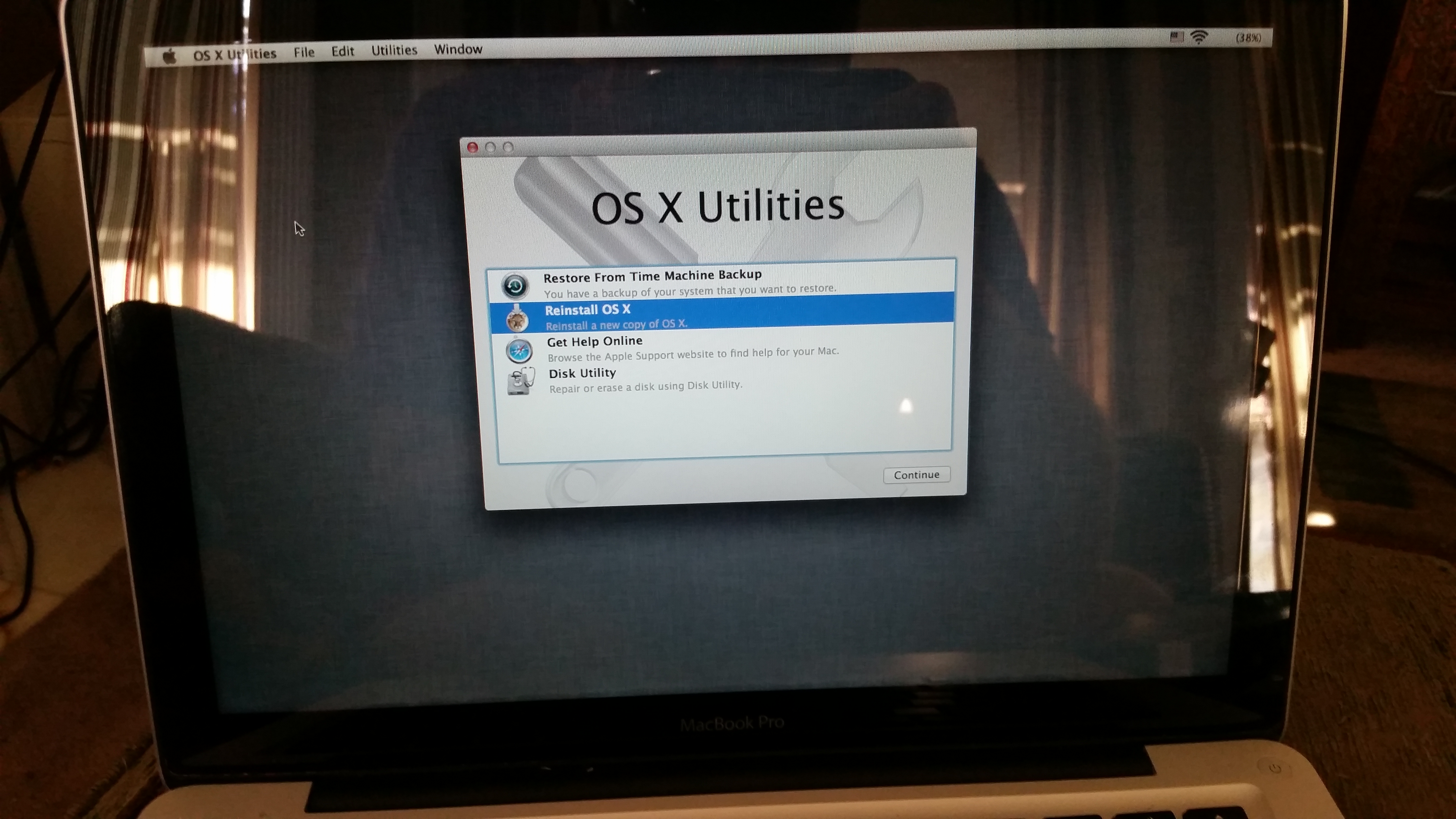Select Restore From Time Machine Backup
This screenshot has height=819, width=1456.
(x=721, y=282)
